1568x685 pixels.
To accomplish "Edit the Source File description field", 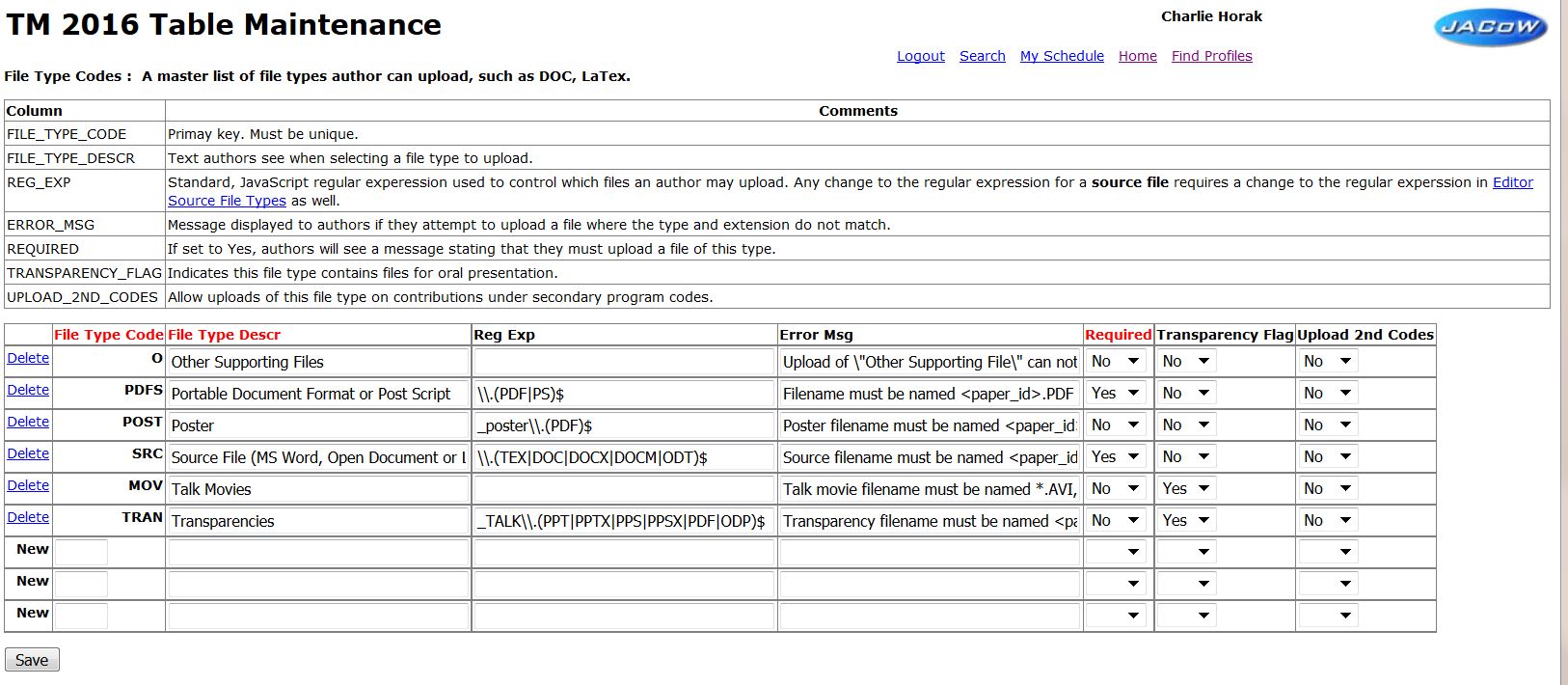I will (x=318, y=457).
